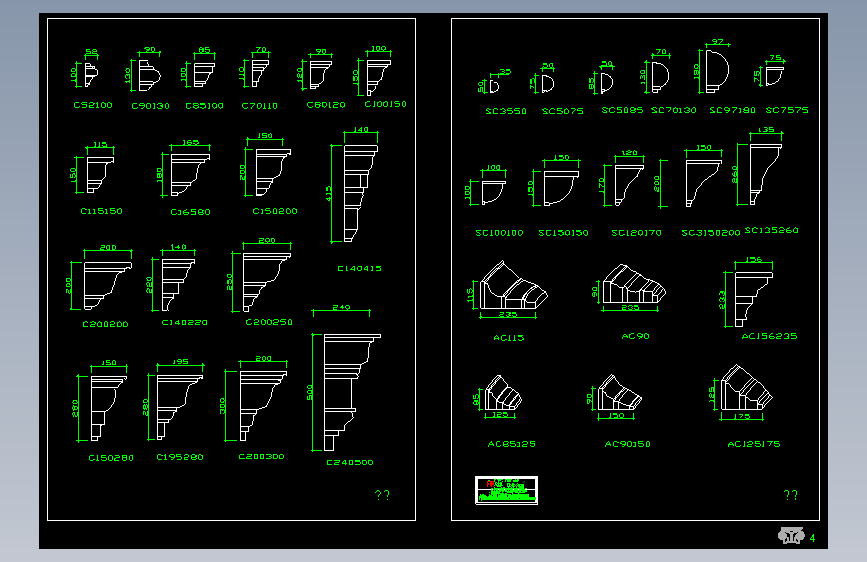
Task: Click the profile drawing above AC156235
Action: pos(754,299)
